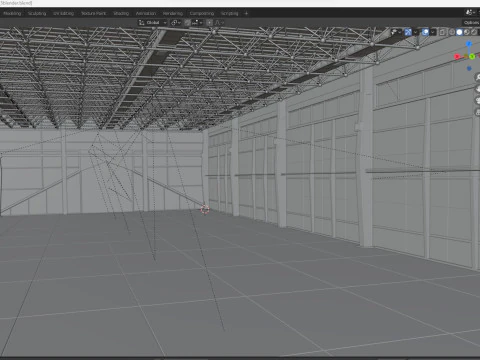Open the UV Editing workspace tab

click(x=63, y=13)
